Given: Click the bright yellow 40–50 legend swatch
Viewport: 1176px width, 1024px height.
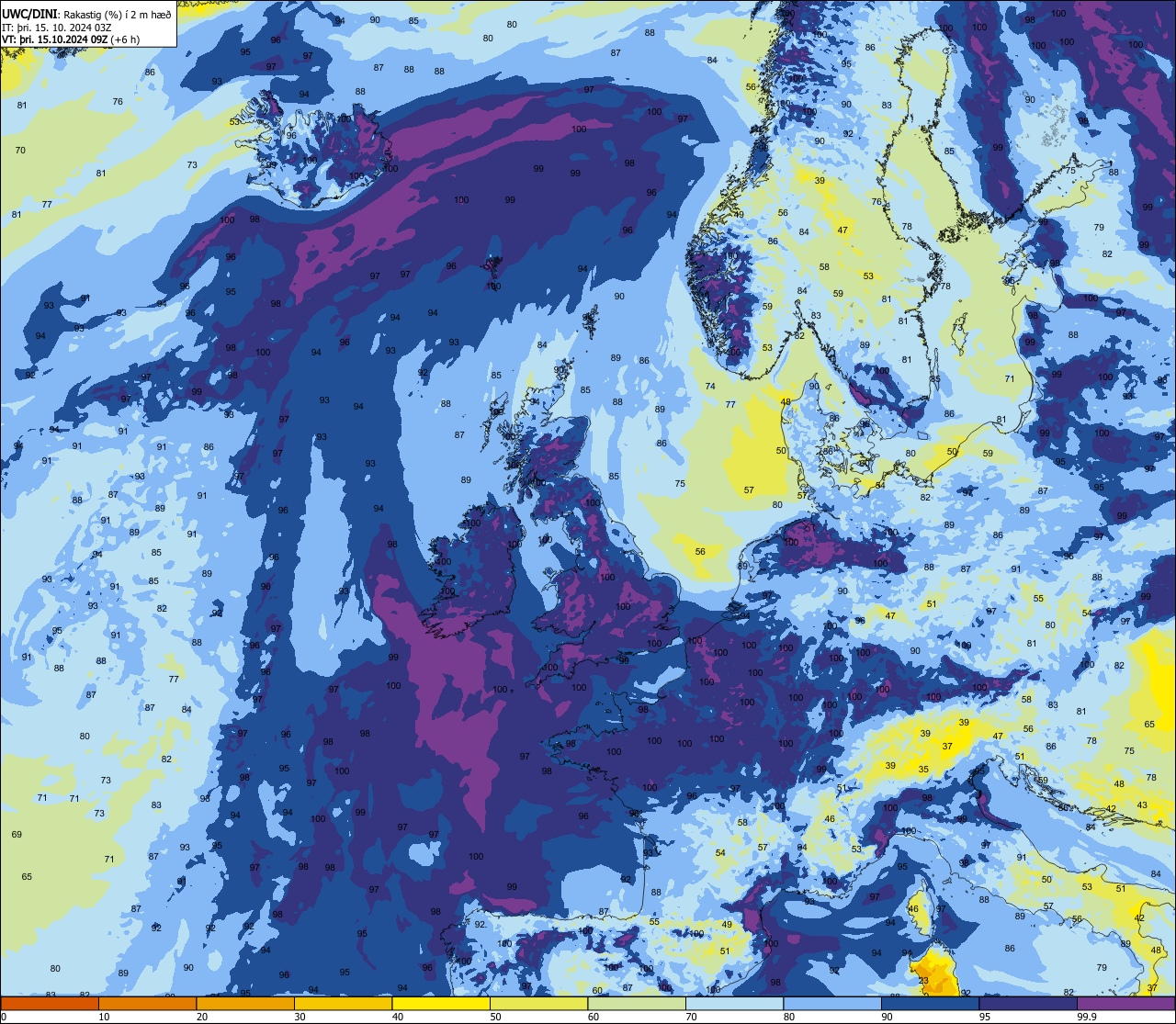Looking at the screenshot, I should point(441,1003).
